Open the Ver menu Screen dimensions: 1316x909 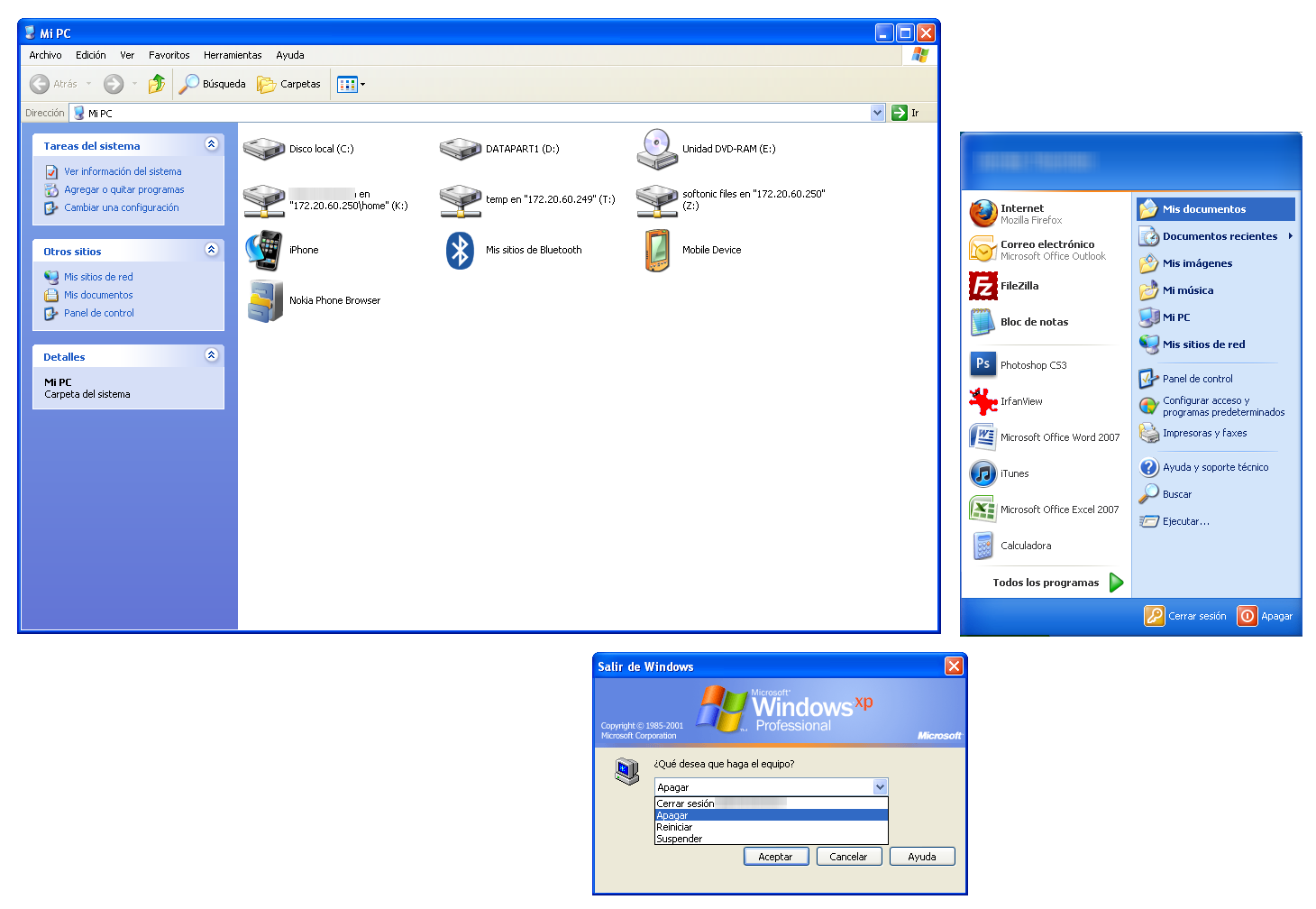127,55
